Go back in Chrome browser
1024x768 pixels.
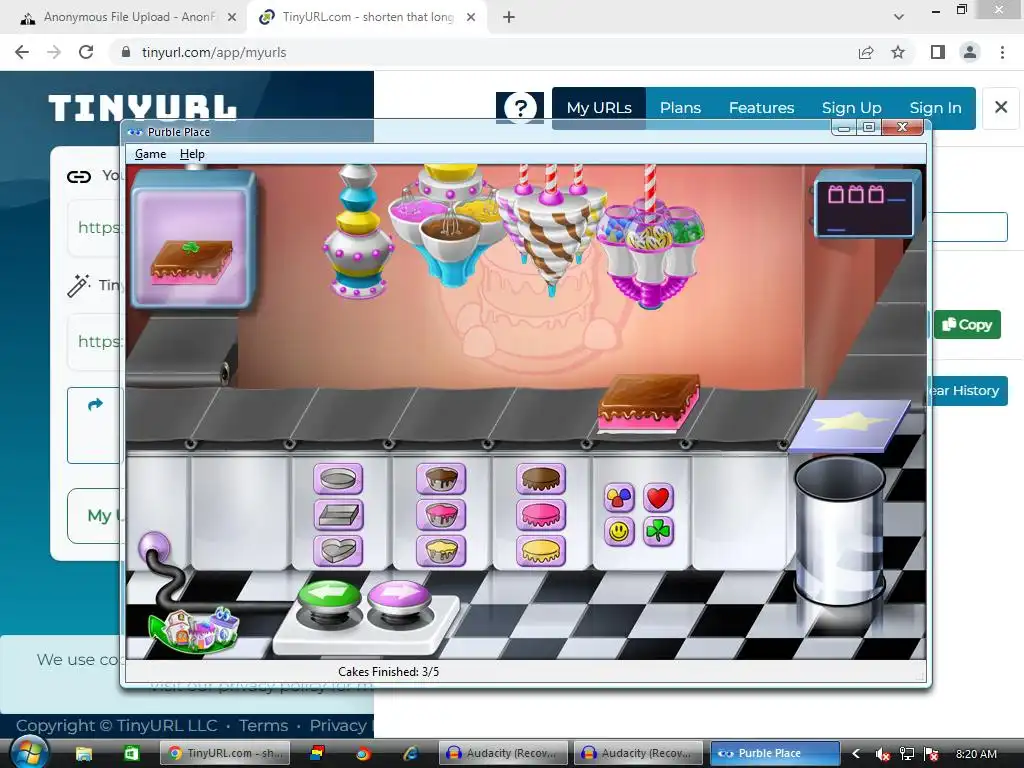tap(22, 52)
